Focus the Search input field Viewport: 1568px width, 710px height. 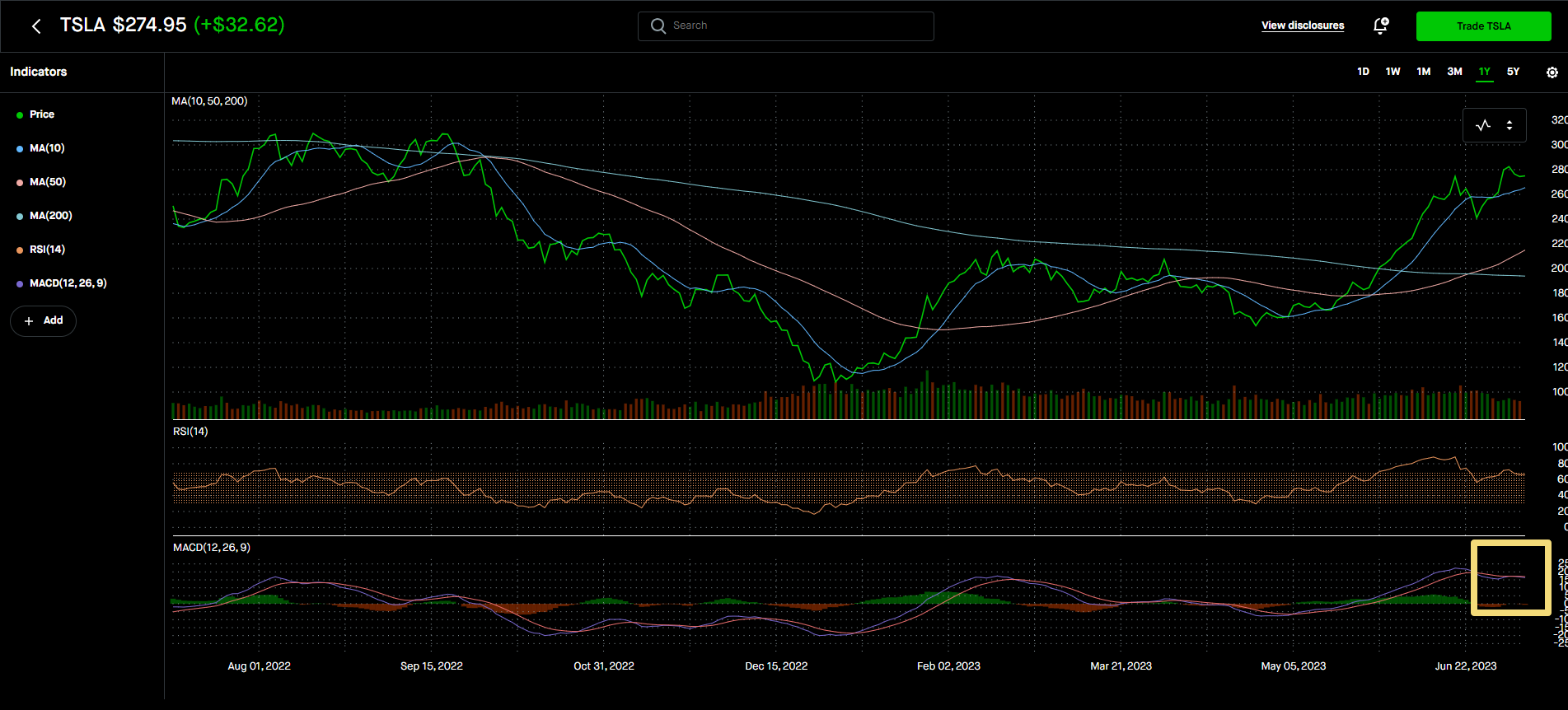click(x=786, y=26)
